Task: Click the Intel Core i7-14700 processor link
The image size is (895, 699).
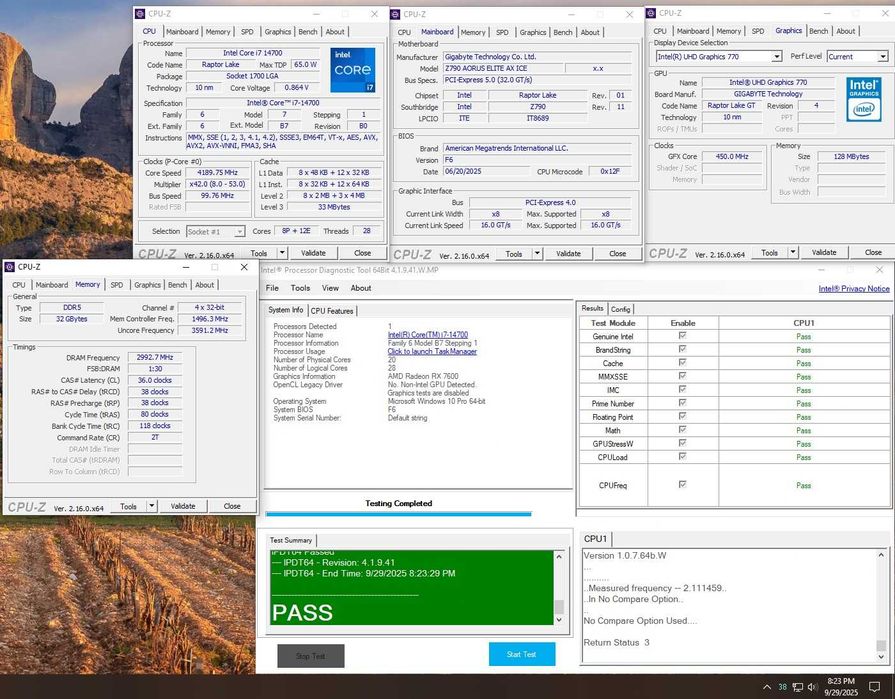Action: (x=428, y=335)
